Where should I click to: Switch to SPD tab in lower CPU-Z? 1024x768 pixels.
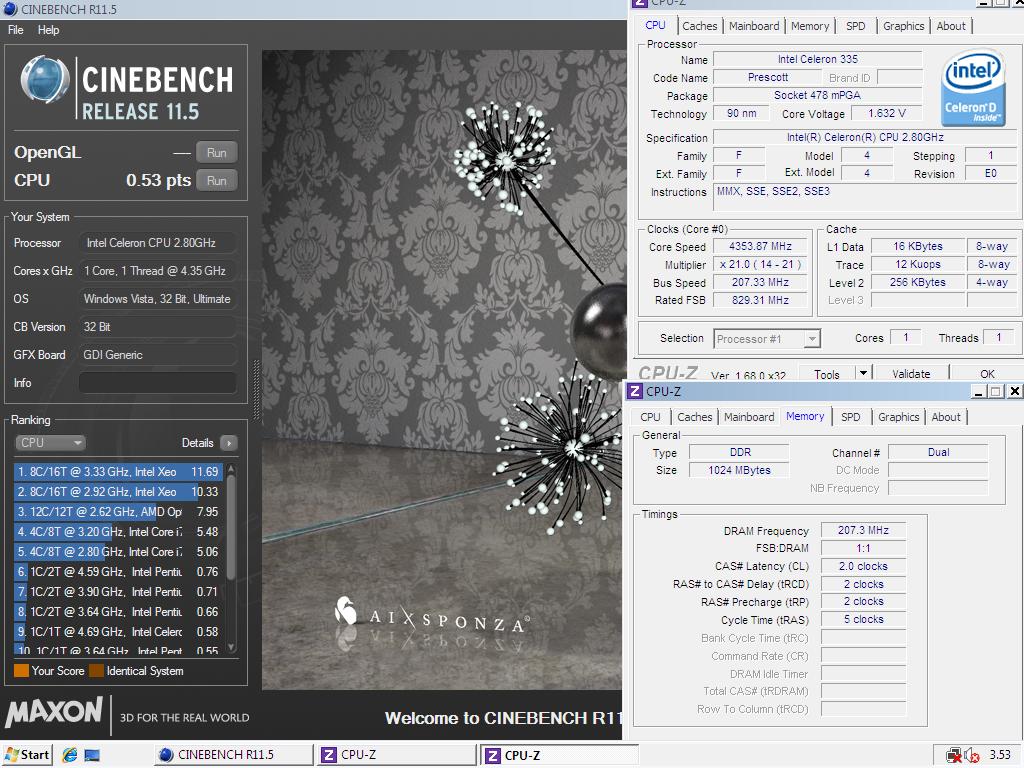tap(850, 417)
